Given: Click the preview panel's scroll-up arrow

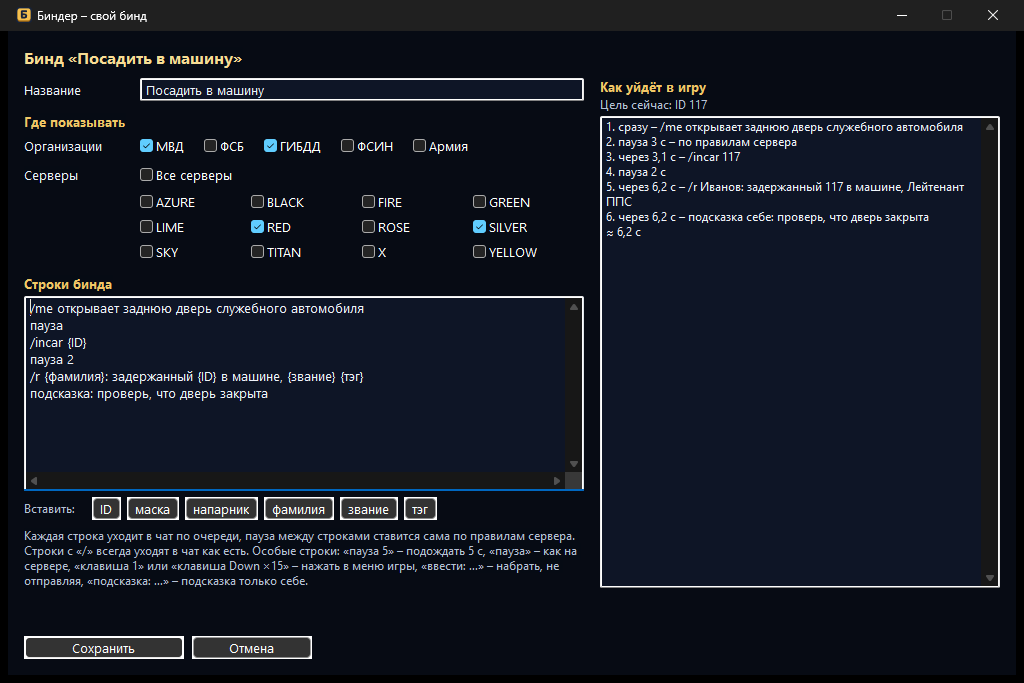Looking at the screenshot, I should tap(989, 127).
